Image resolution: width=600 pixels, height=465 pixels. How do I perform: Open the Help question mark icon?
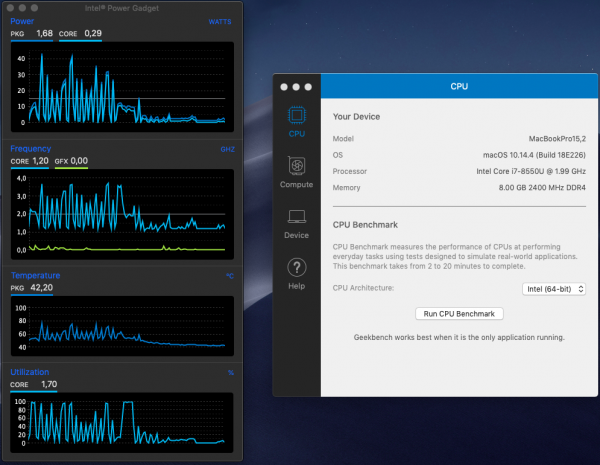296,273
